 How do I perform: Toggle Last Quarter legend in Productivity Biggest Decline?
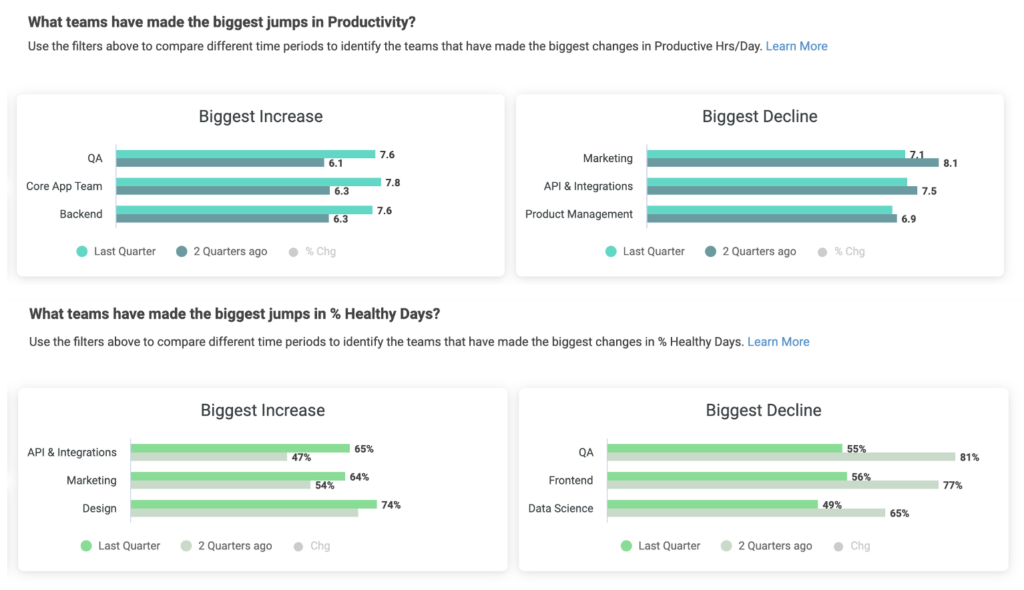(x=645, y=251)
